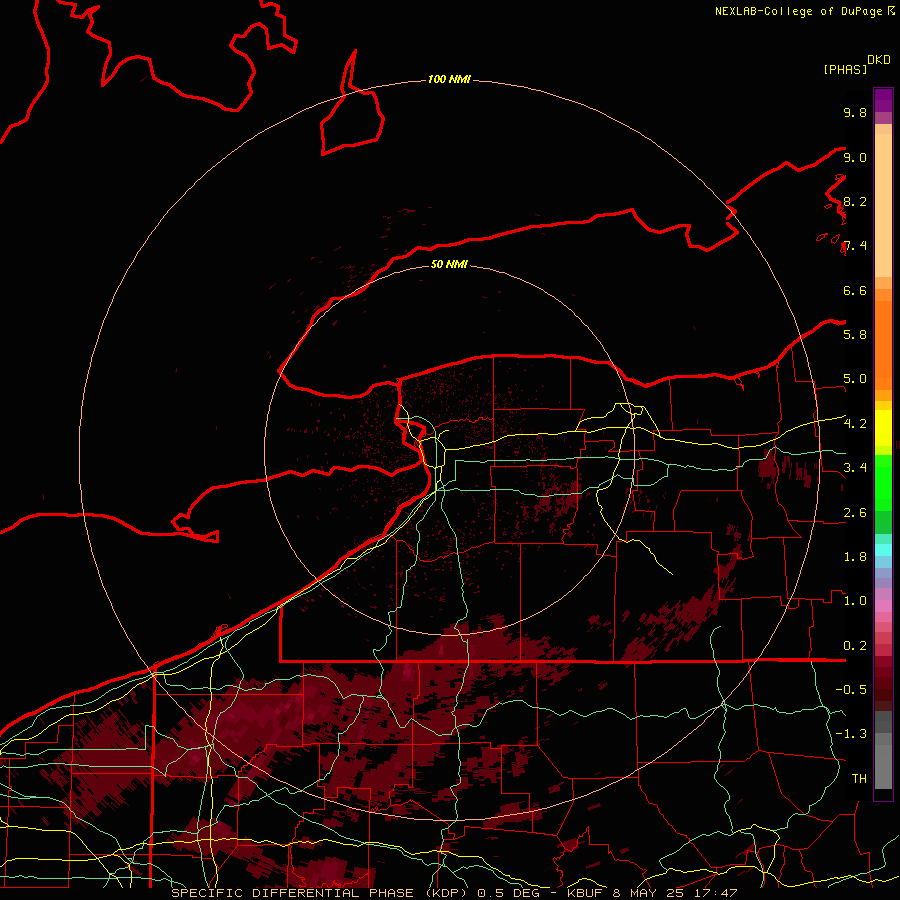Click the pink band near 1.0
The width and height of the screenshot is (900, 900).
(x=883, y=606)
